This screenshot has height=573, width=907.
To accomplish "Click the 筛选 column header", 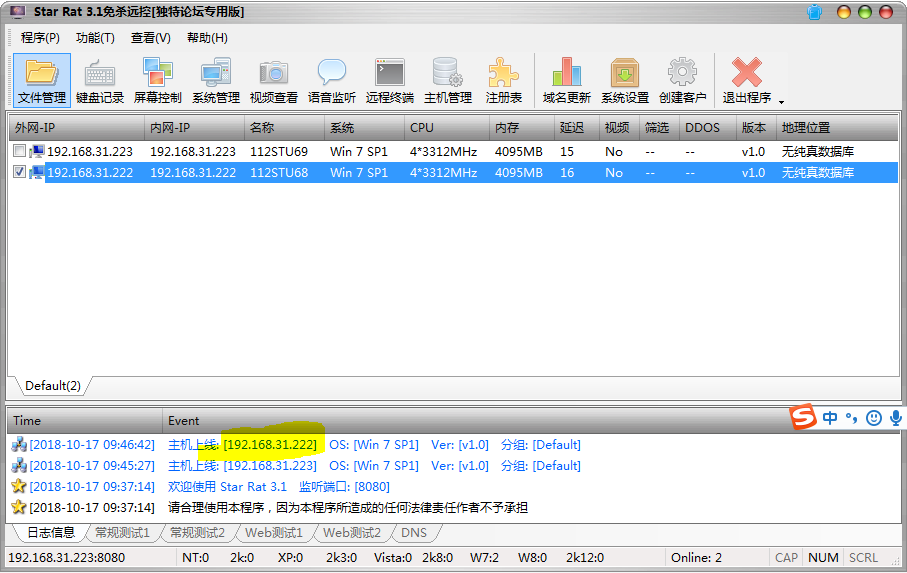I will click(x=658, y=128).
